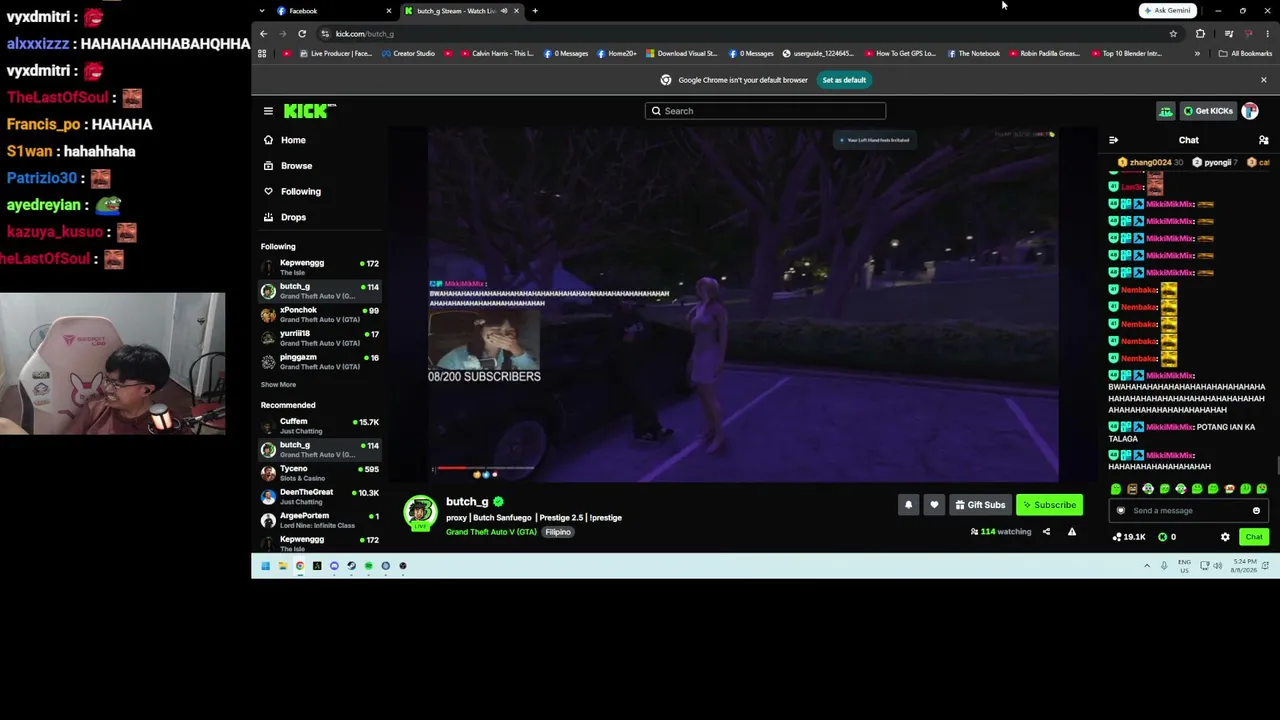Open chat users list icon
Image resolution: width=1280 pixels, height=720 pixels.
[1263, 140]
